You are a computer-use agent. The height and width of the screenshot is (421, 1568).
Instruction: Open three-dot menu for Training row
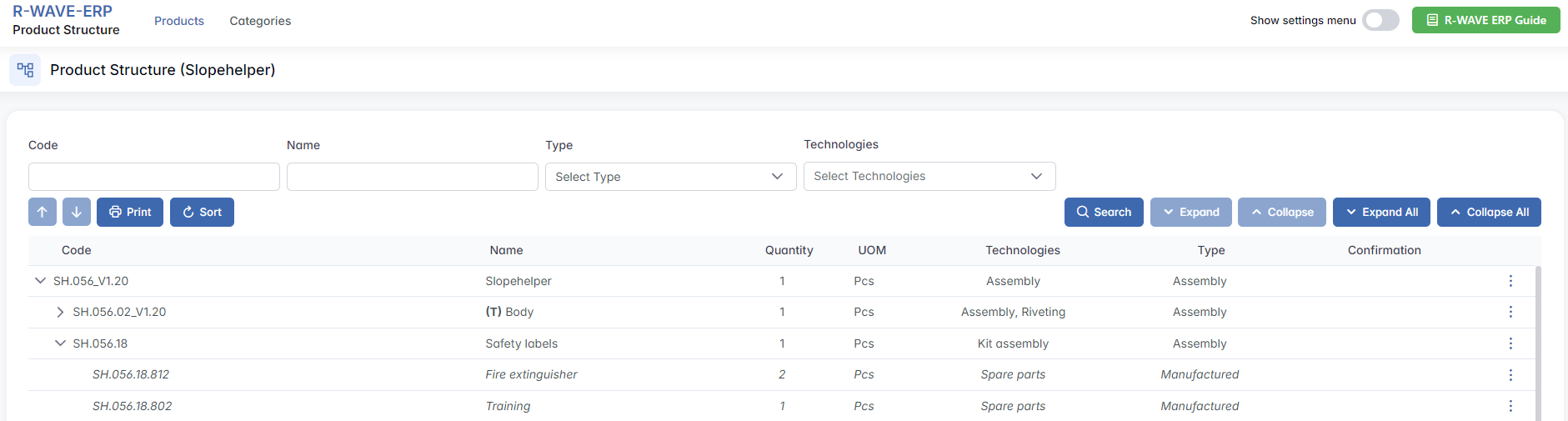click(1510, 406)
